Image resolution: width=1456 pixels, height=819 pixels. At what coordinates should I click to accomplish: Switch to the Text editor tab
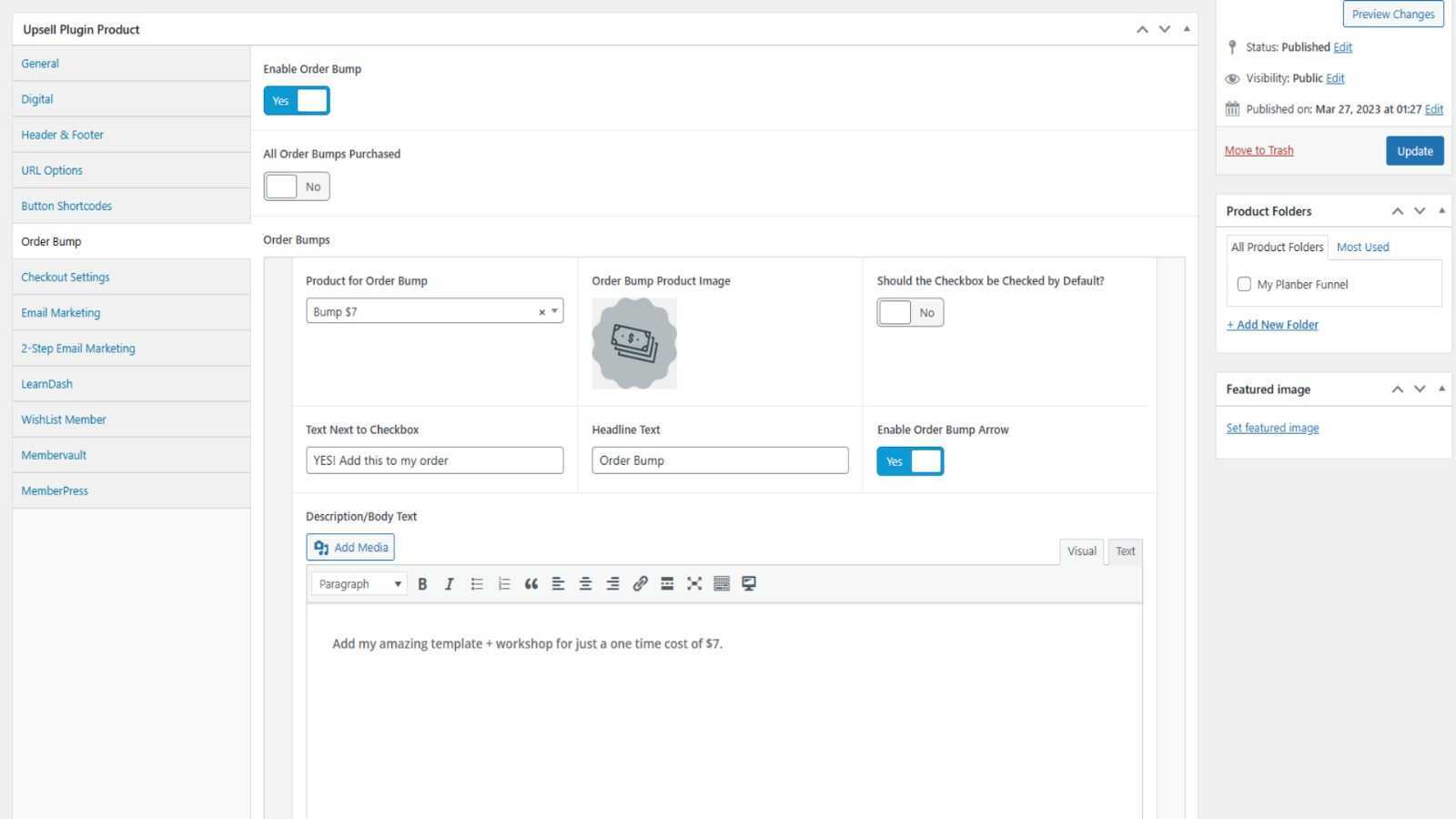click(1125, 551)
